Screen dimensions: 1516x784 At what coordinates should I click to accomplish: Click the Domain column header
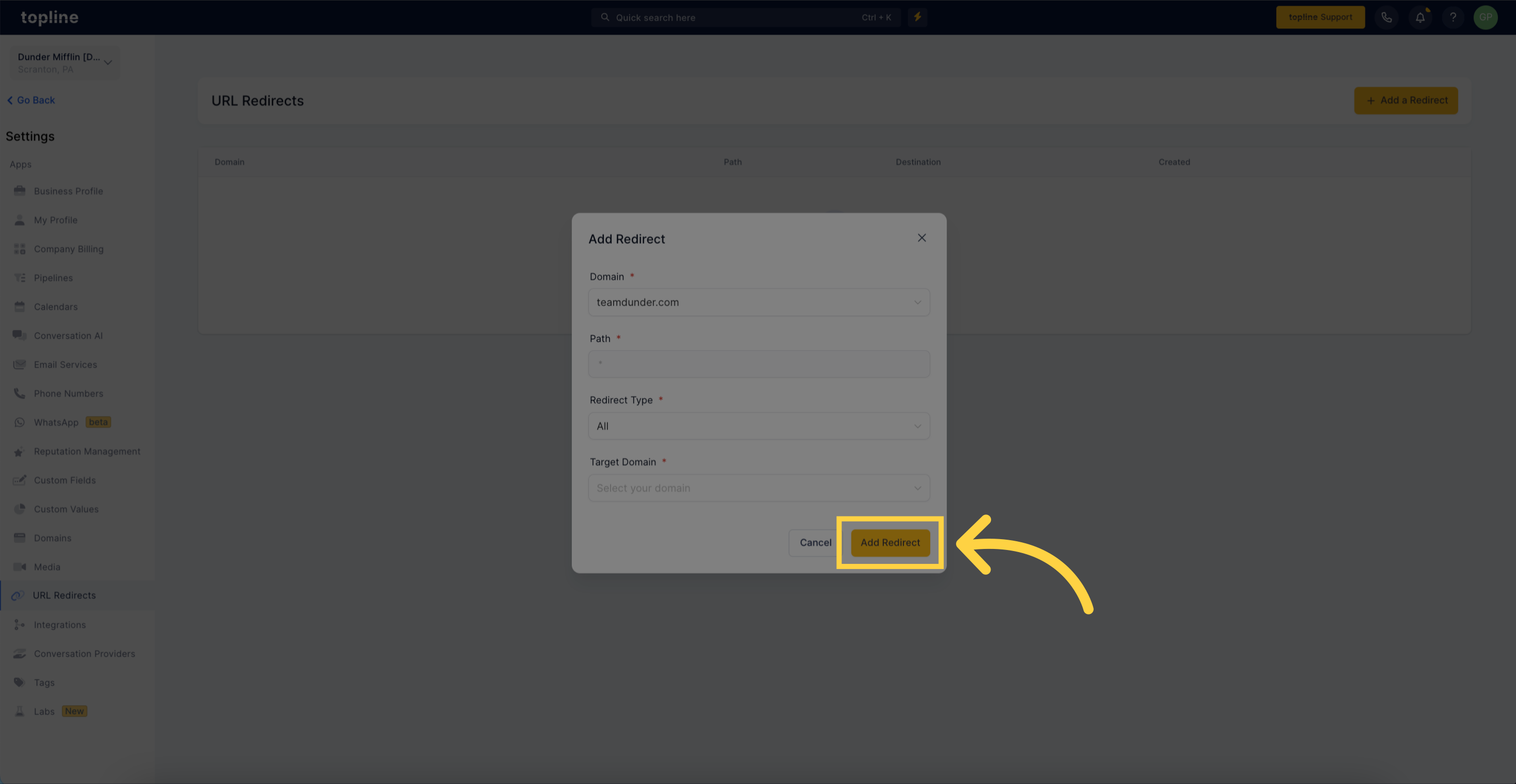tap(229, 162)
